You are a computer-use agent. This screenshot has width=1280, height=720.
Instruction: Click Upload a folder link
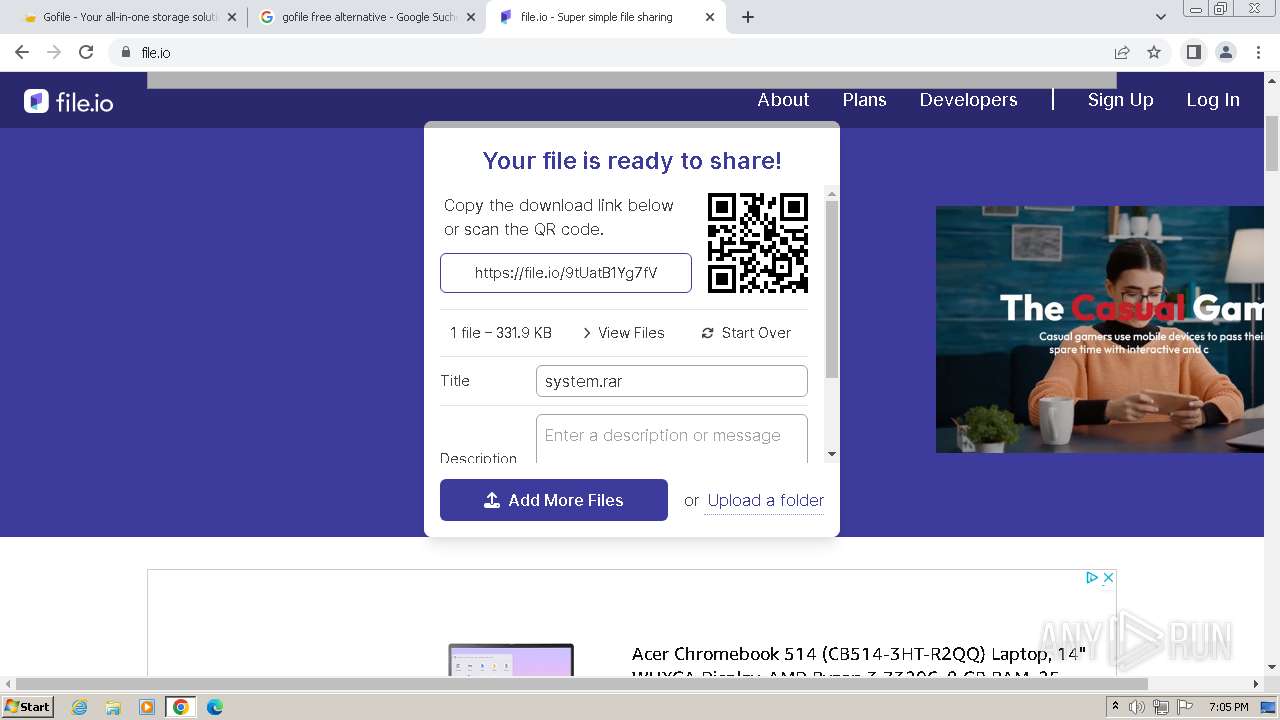766,500
